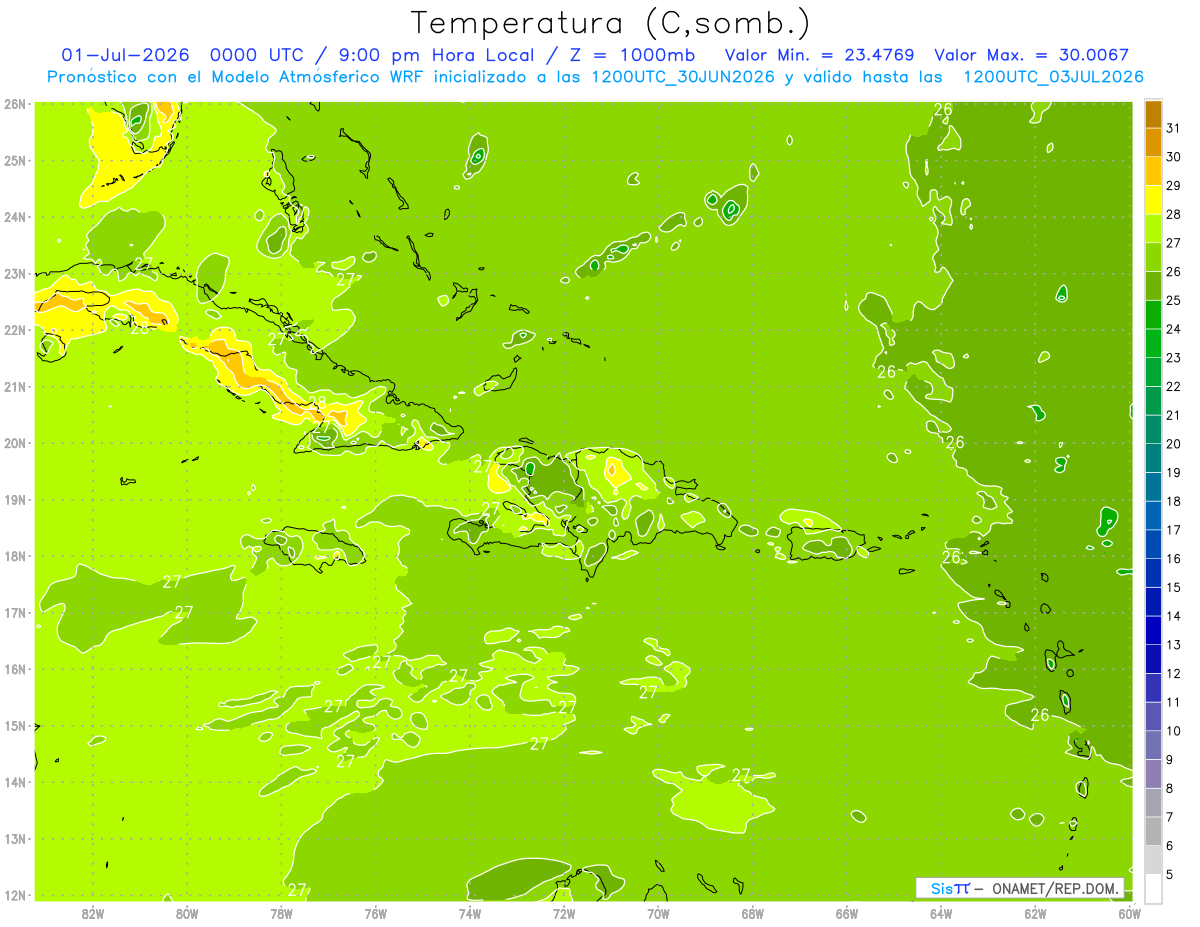
Task: Click the "12N" latitude axis label
Action: (x=15, y=895)
